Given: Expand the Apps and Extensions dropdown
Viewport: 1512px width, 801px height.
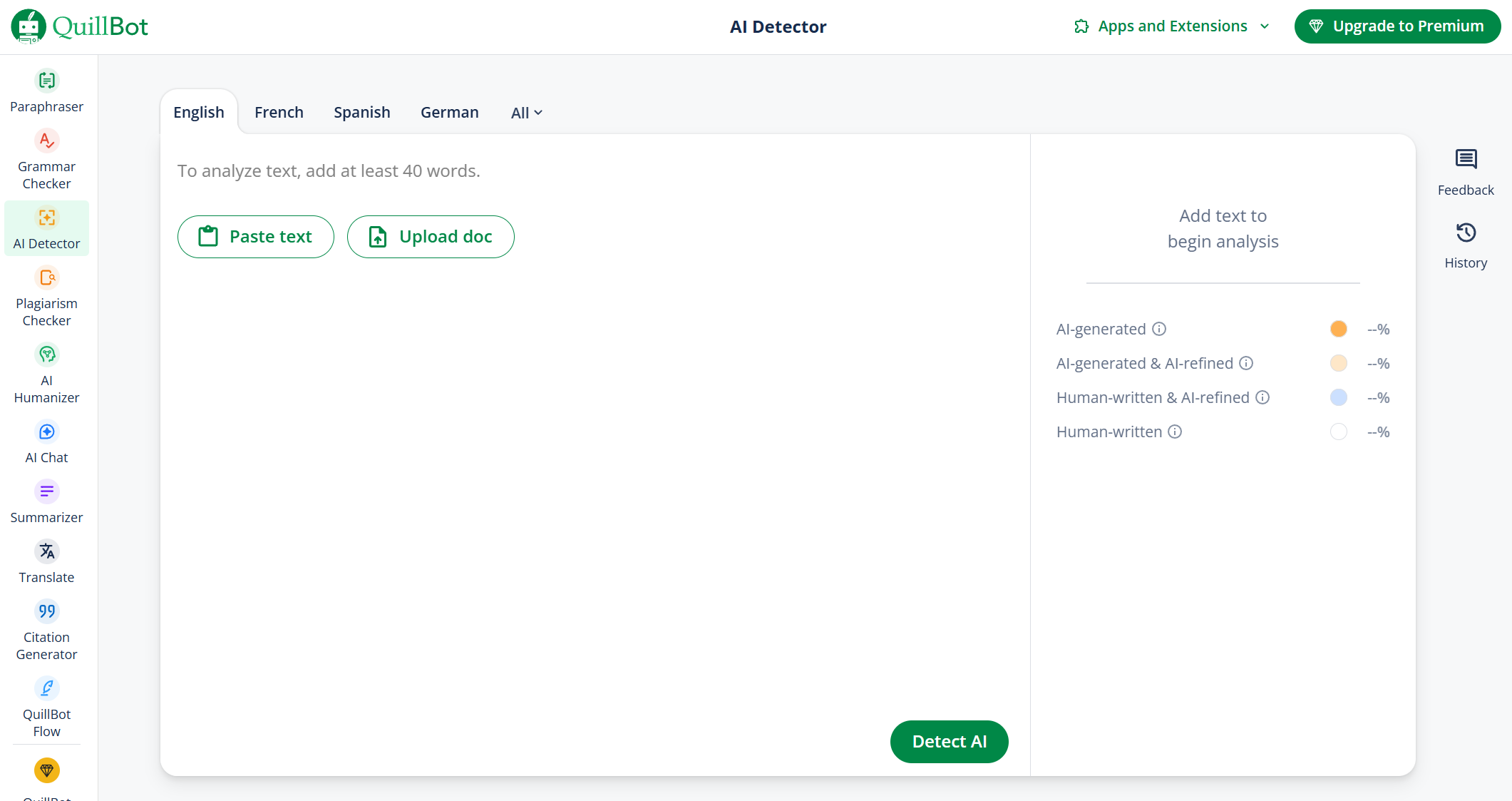Looking at the screenshot, I should pyautogui.click(x=1172, y=26).
